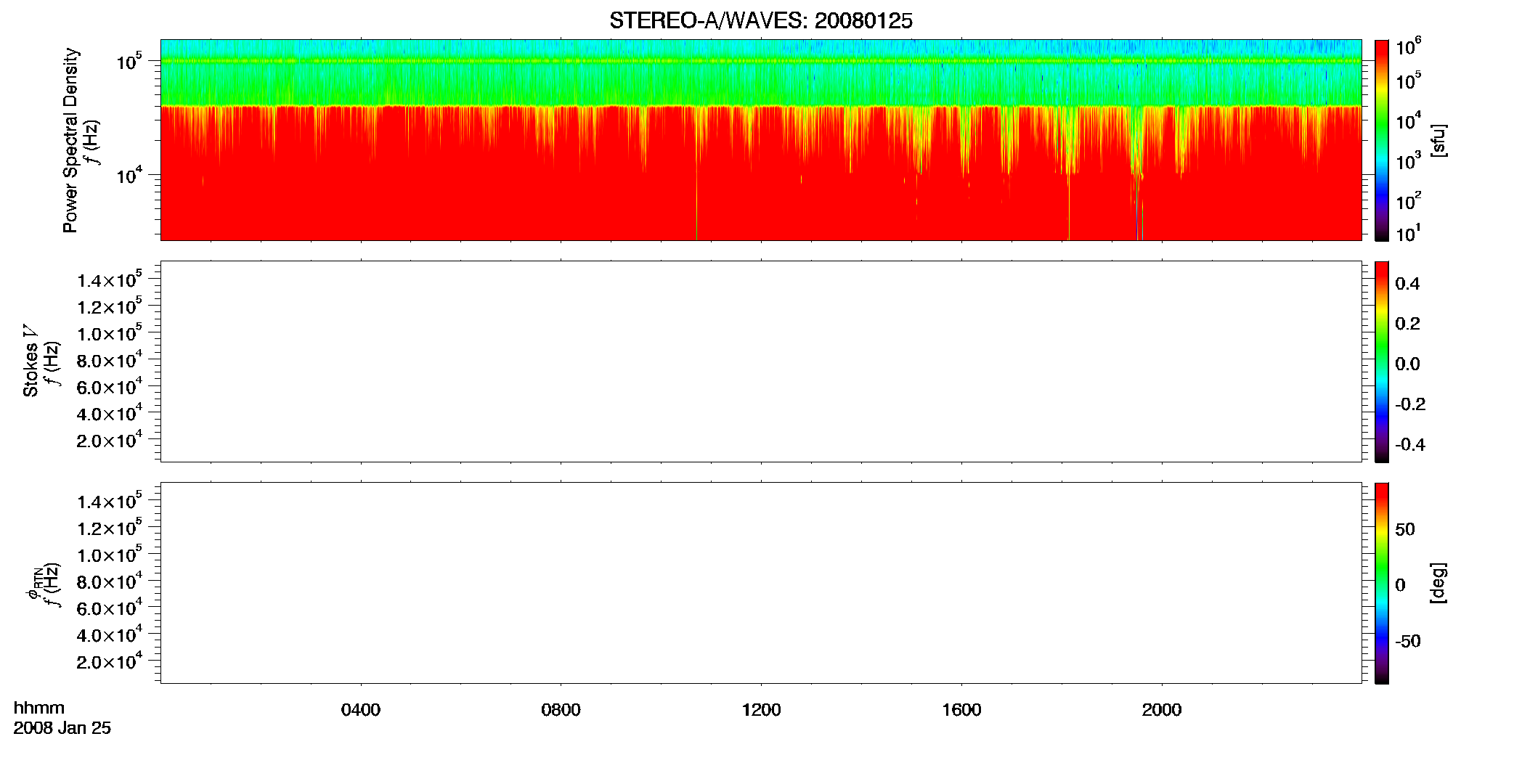Click the 0.0 label on Stokes V color bar

pos(1407,364)
